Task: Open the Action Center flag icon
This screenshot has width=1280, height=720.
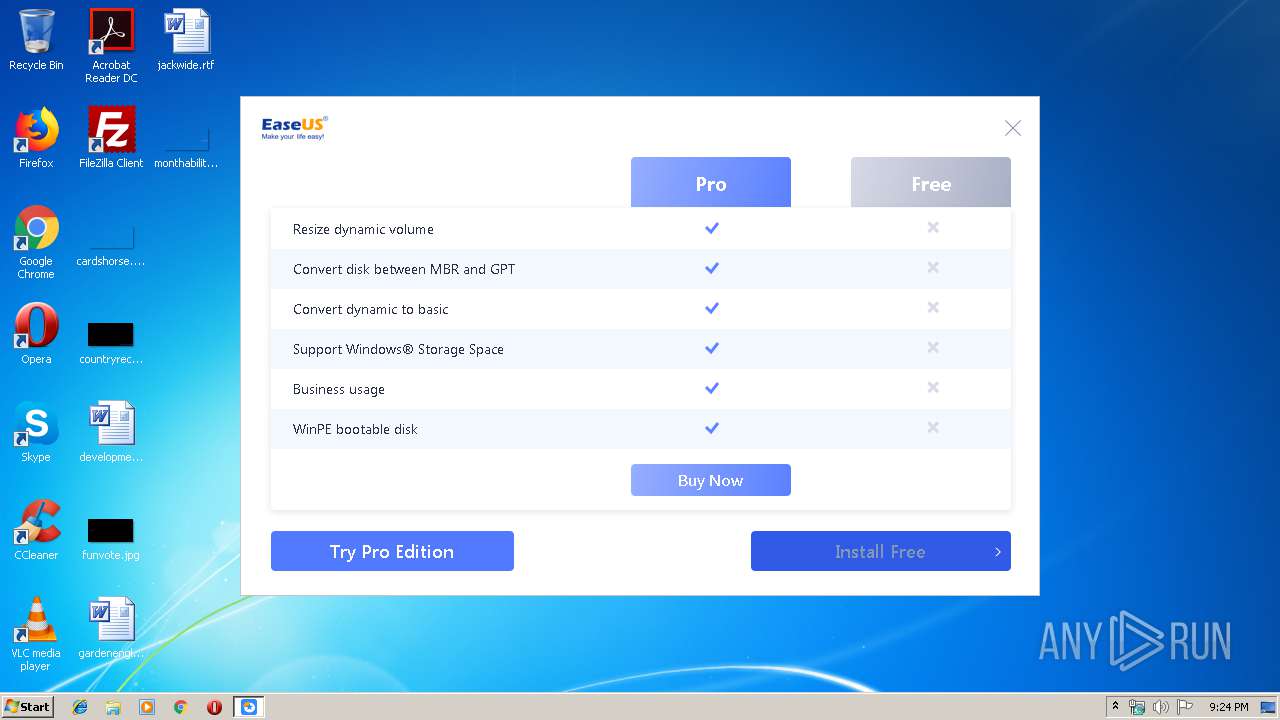Action: coord(1185,707)
